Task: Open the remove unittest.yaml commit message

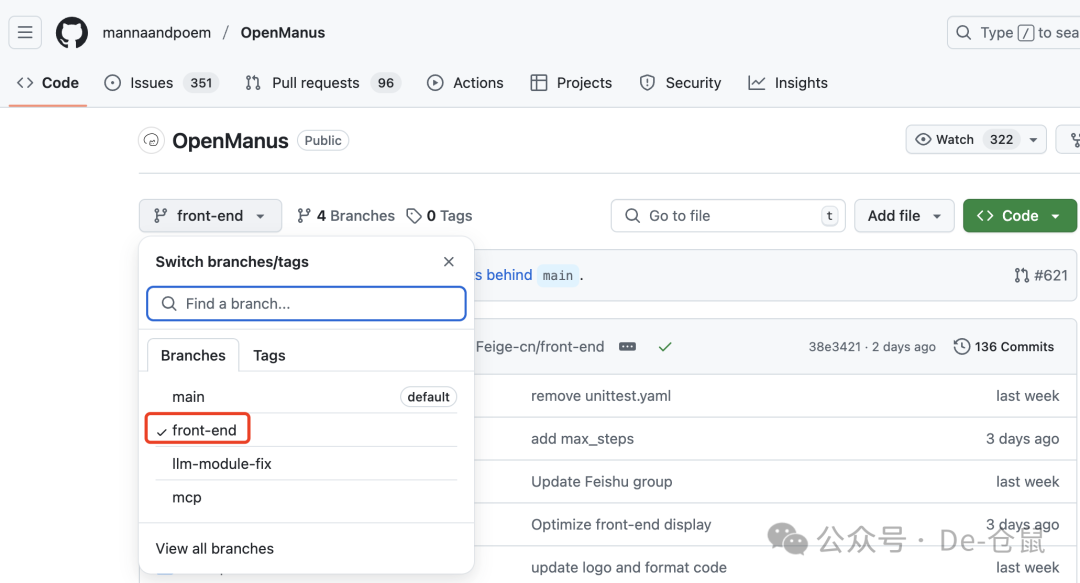Action: 601,396
